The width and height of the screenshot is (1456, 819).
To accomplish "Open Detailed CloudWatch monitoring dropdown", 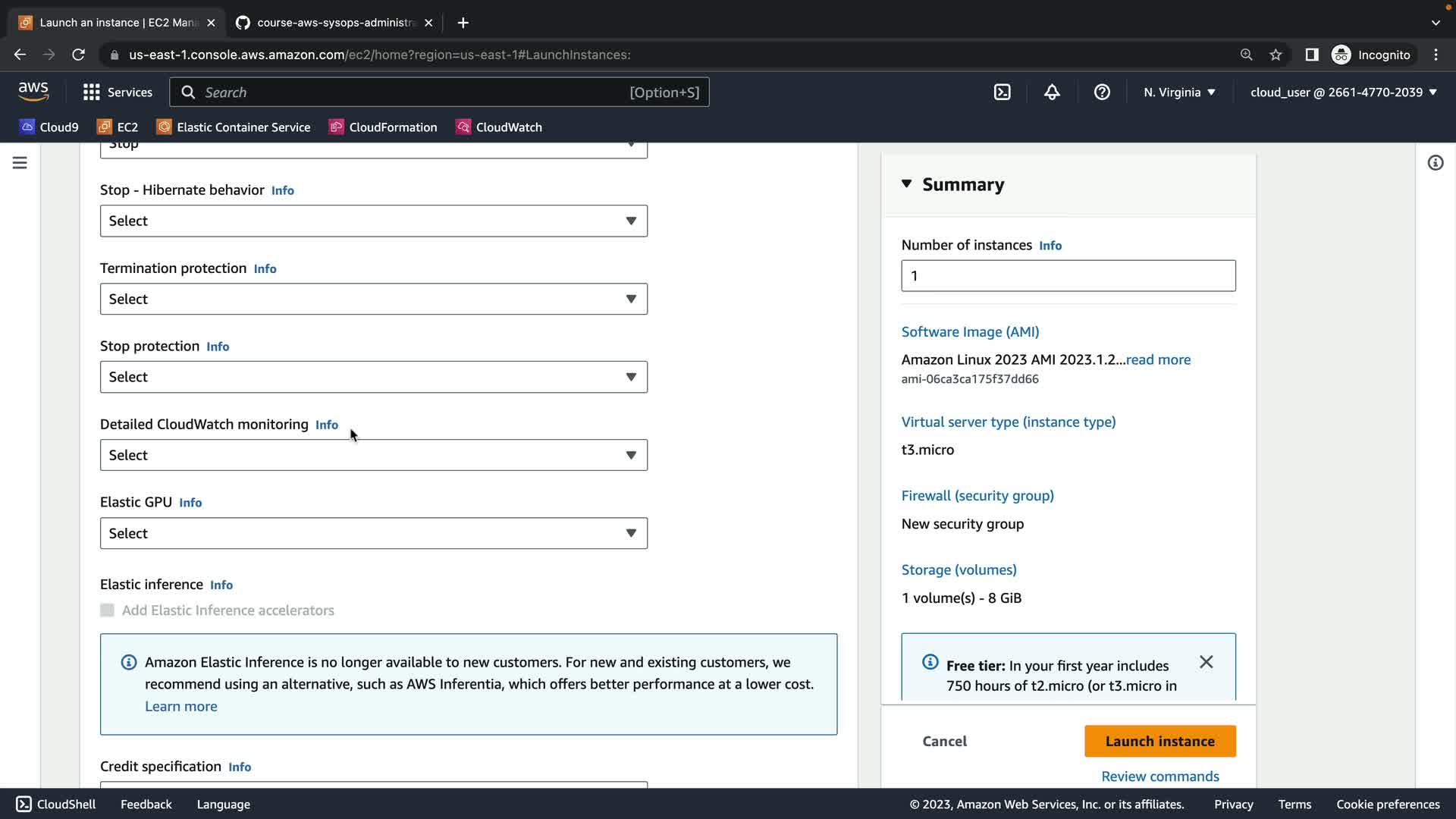I will click(373, 455).
